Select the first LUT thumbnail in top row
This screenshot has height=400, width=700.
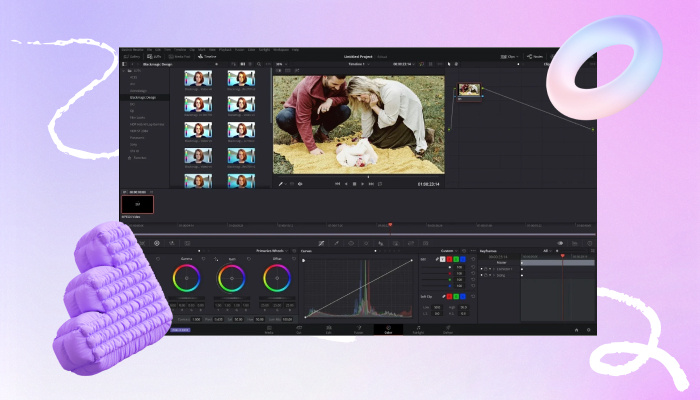[198, 78]
